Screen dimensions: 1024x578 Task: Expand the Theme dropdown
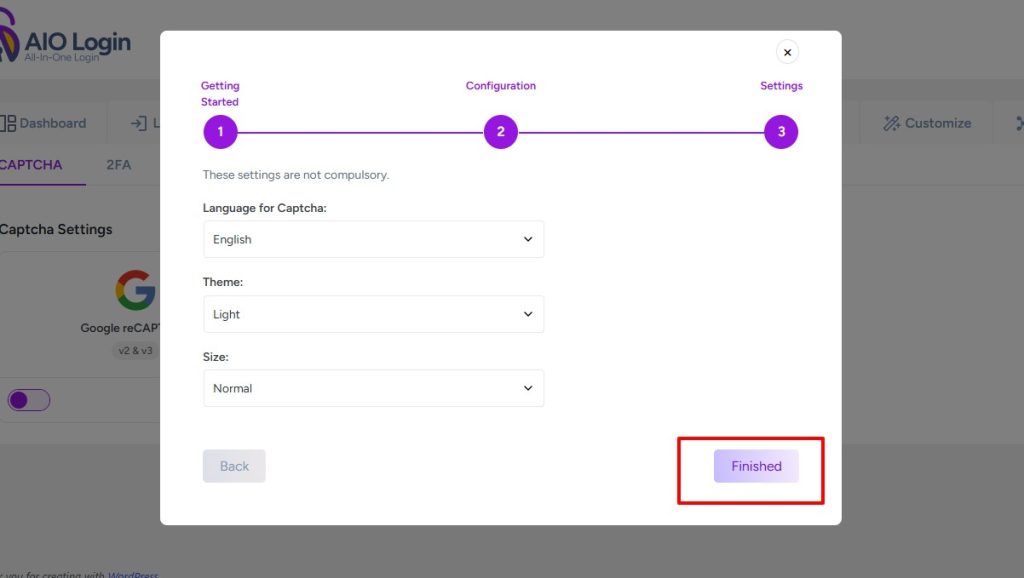pos(373,314)
